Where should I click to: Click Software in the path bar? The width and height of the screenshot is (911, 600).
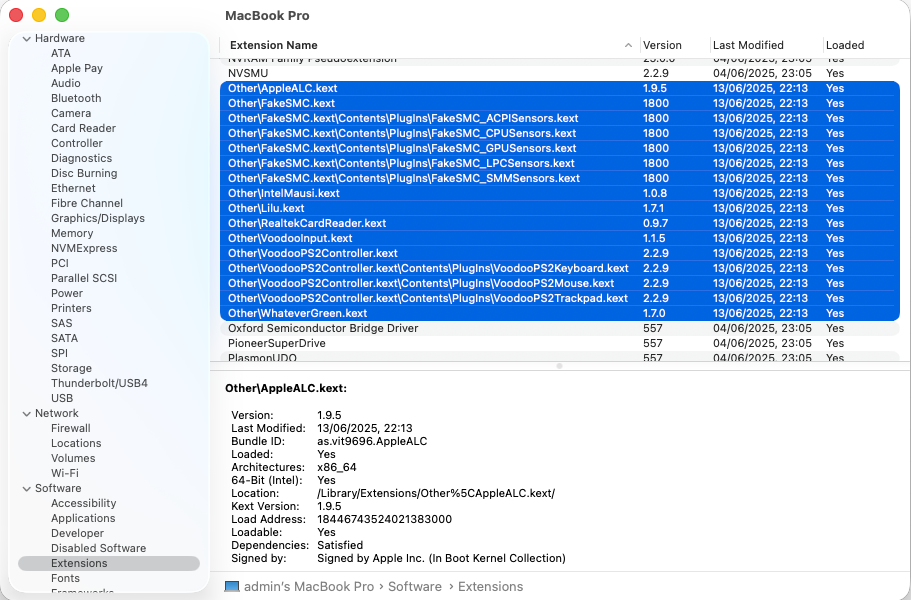(415, 587)
